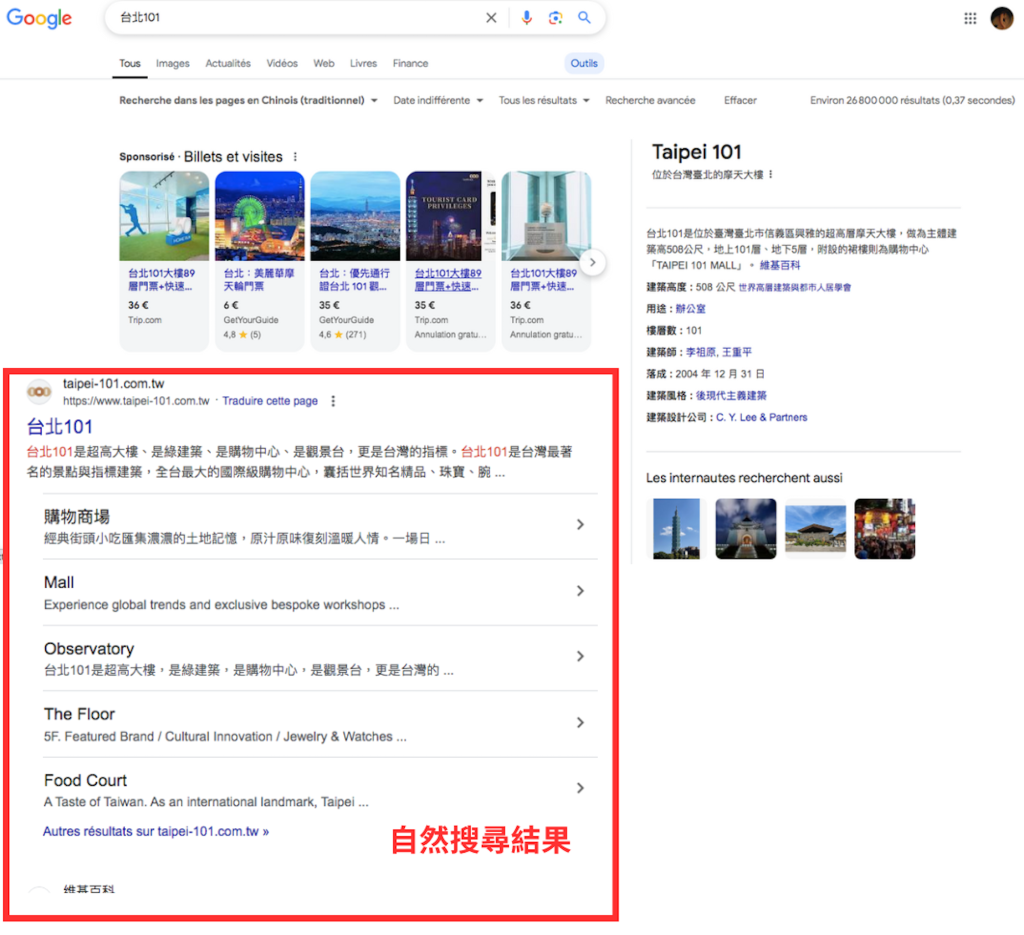Image resolution: width=1024 pixels, height=935 pixels.
Task: Clear the search box with the X icon
Action: point(491,18)
